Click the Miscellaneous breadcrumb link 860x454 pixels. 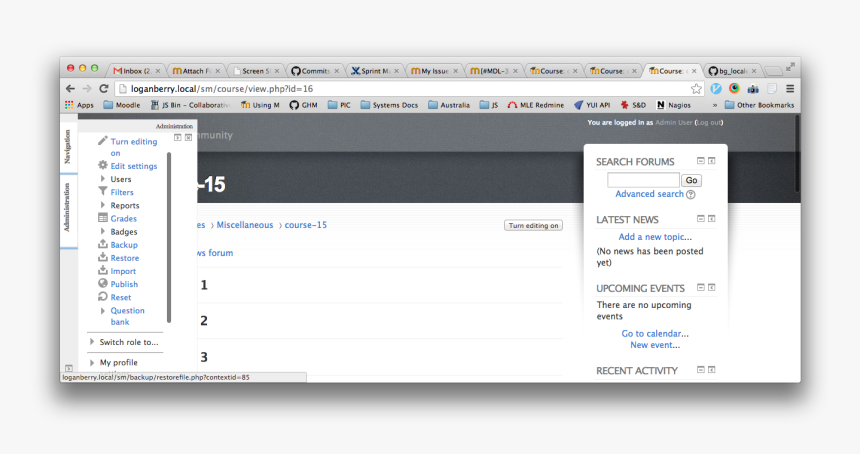[x=245, y=225]
